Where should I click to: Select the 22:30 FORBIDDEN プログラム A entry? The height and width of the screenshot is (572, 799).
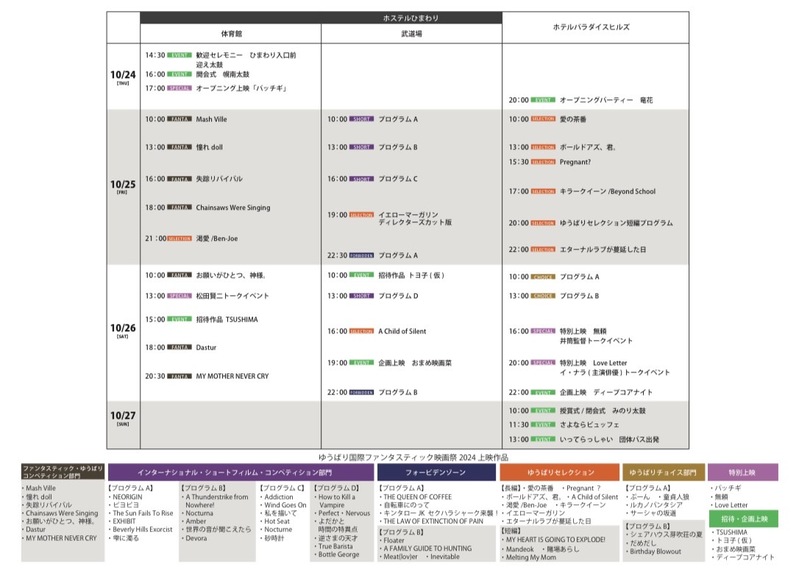372,256
